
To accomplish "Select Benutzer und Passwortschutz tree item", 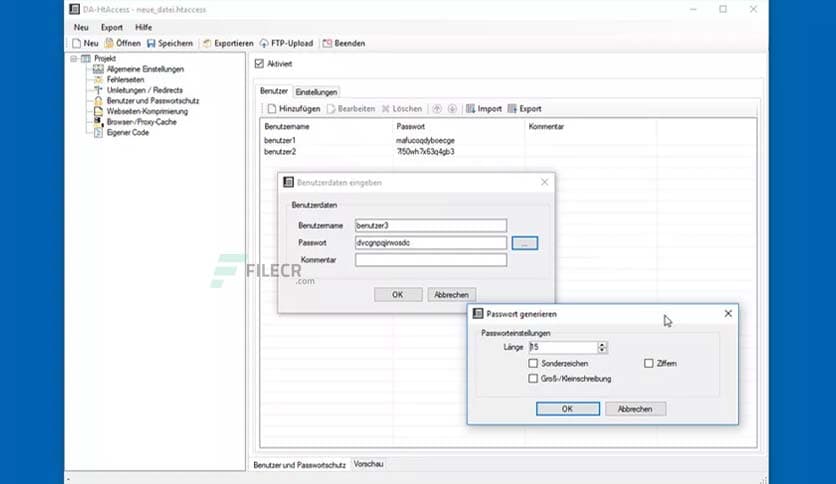I will (152, 101).
